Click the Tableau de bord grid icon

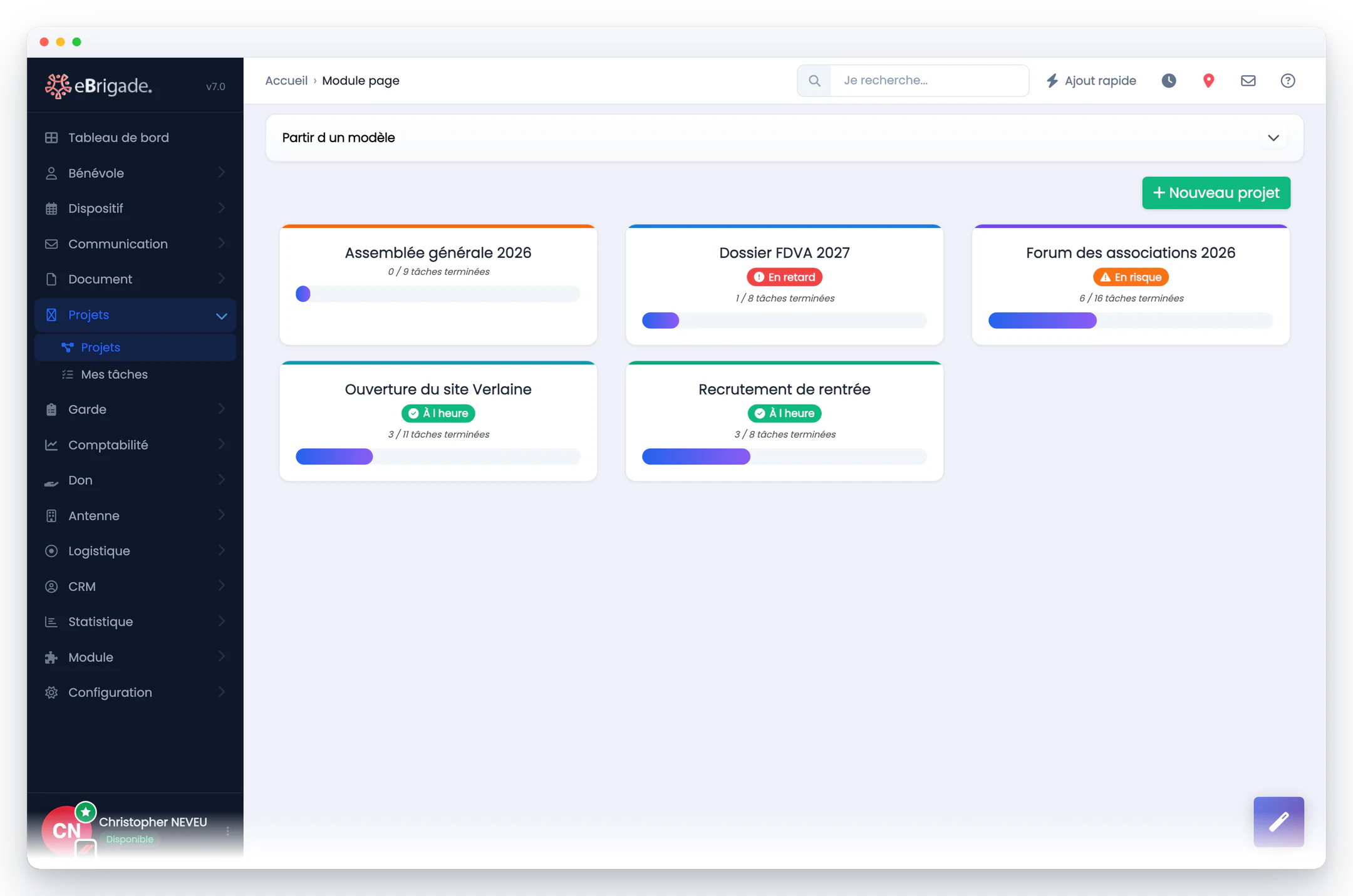[x=51, y=138]
